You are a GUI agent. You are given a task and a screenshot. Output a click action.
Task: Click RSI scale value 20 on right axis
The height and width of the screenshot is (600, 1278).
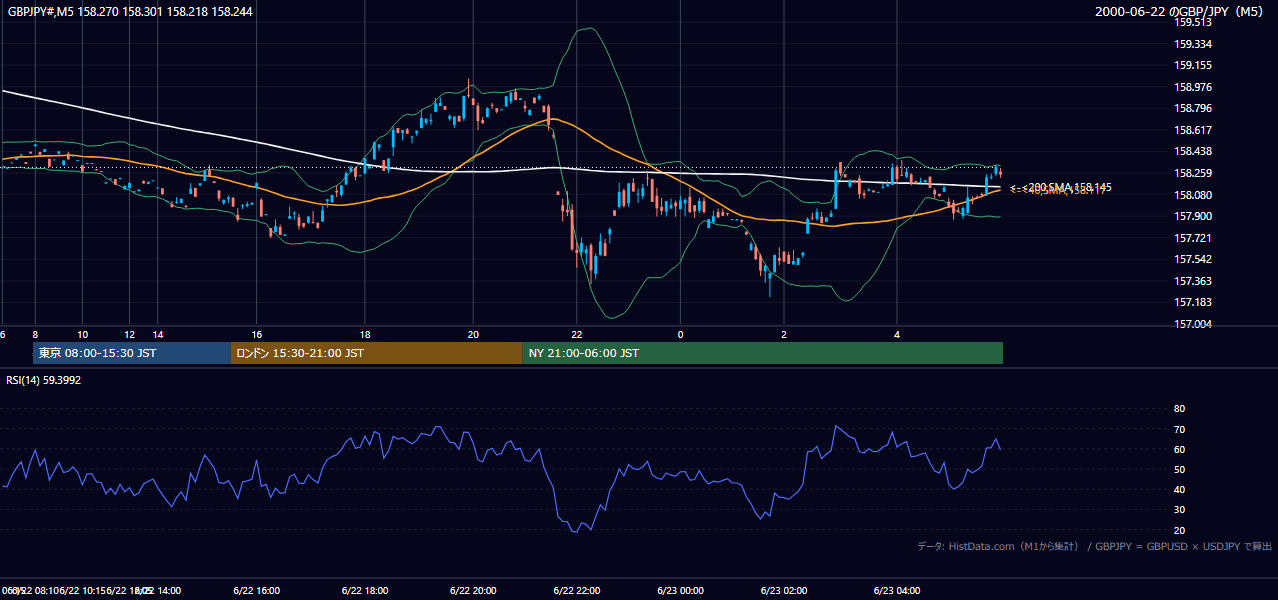coord(1179,530)
